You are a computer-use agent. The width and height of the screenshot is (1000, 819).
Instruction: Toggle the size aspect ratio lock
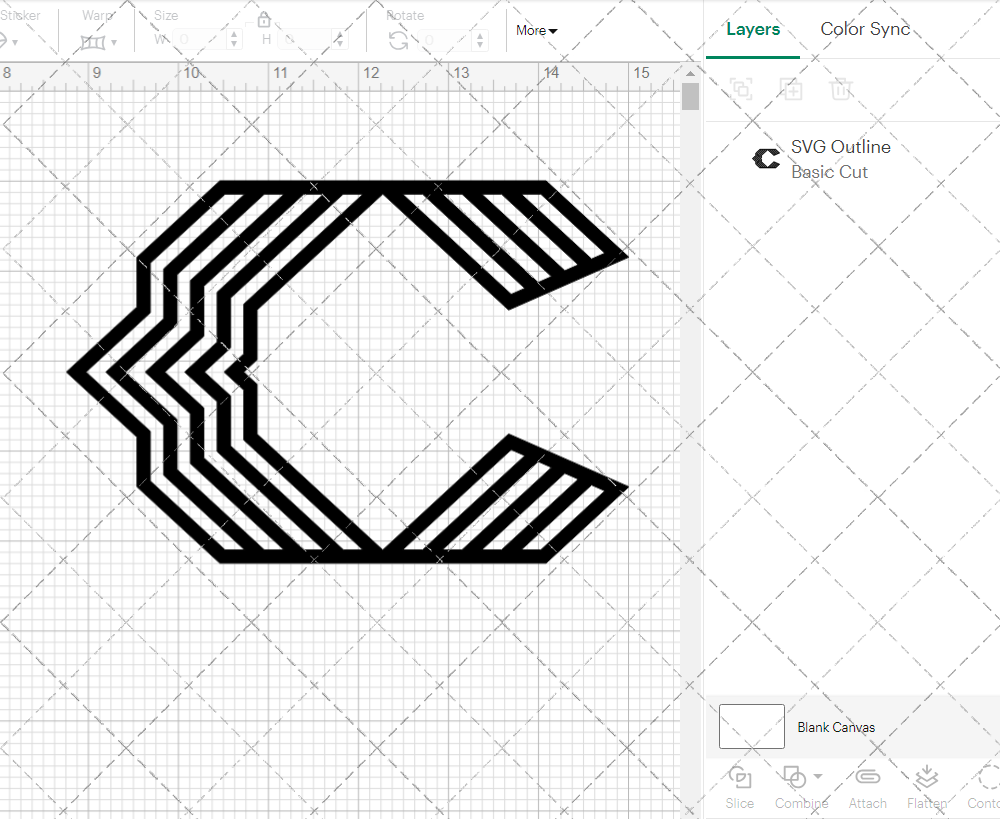click(264, 20)
